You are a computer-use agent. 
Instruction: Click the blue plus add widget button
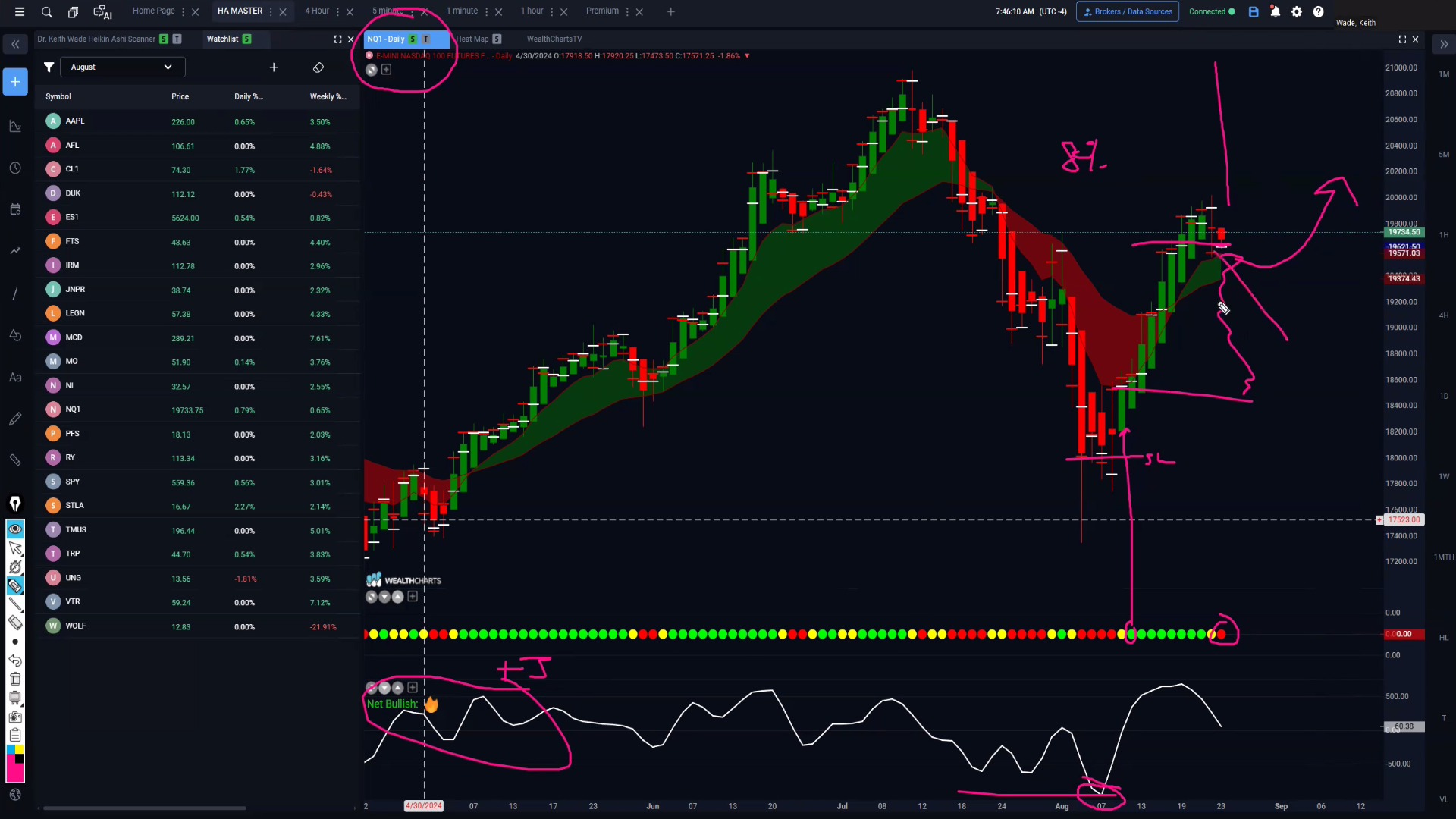tap(15, 82)
